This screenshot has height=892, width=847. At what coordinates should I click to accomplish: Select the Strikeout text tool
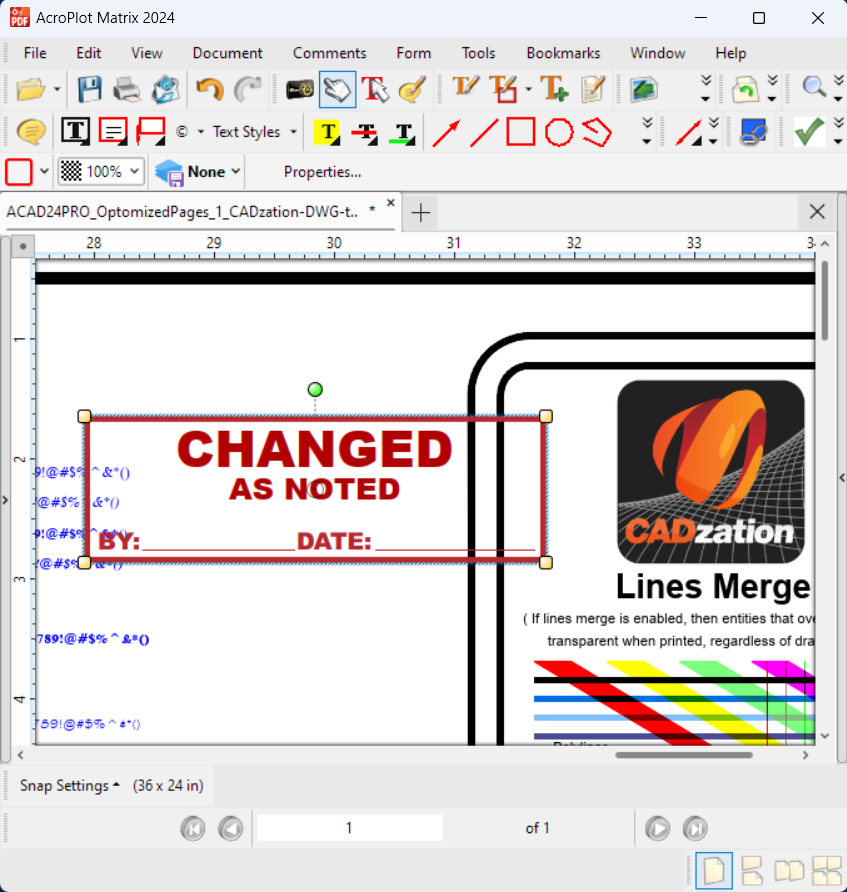365,132
